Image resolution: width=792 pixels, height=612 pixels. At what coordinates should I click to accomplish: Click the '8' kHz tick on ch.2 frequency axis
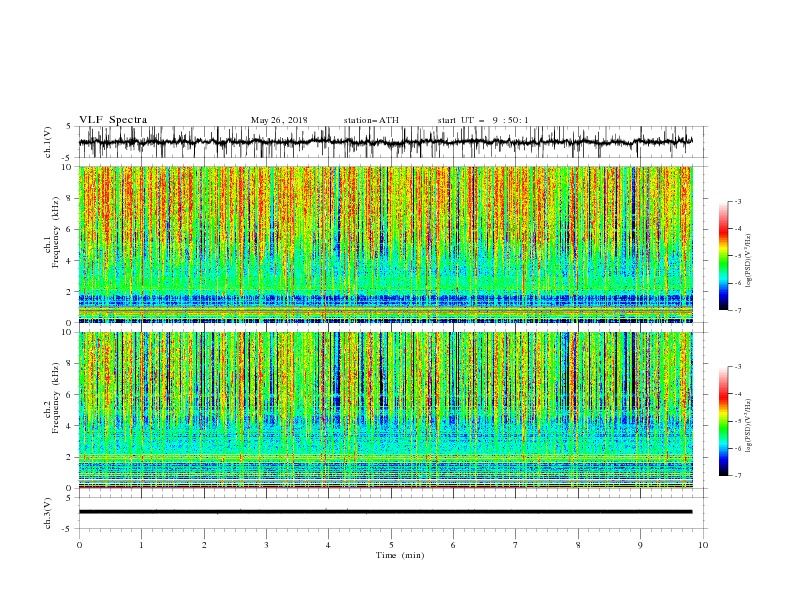71,363
